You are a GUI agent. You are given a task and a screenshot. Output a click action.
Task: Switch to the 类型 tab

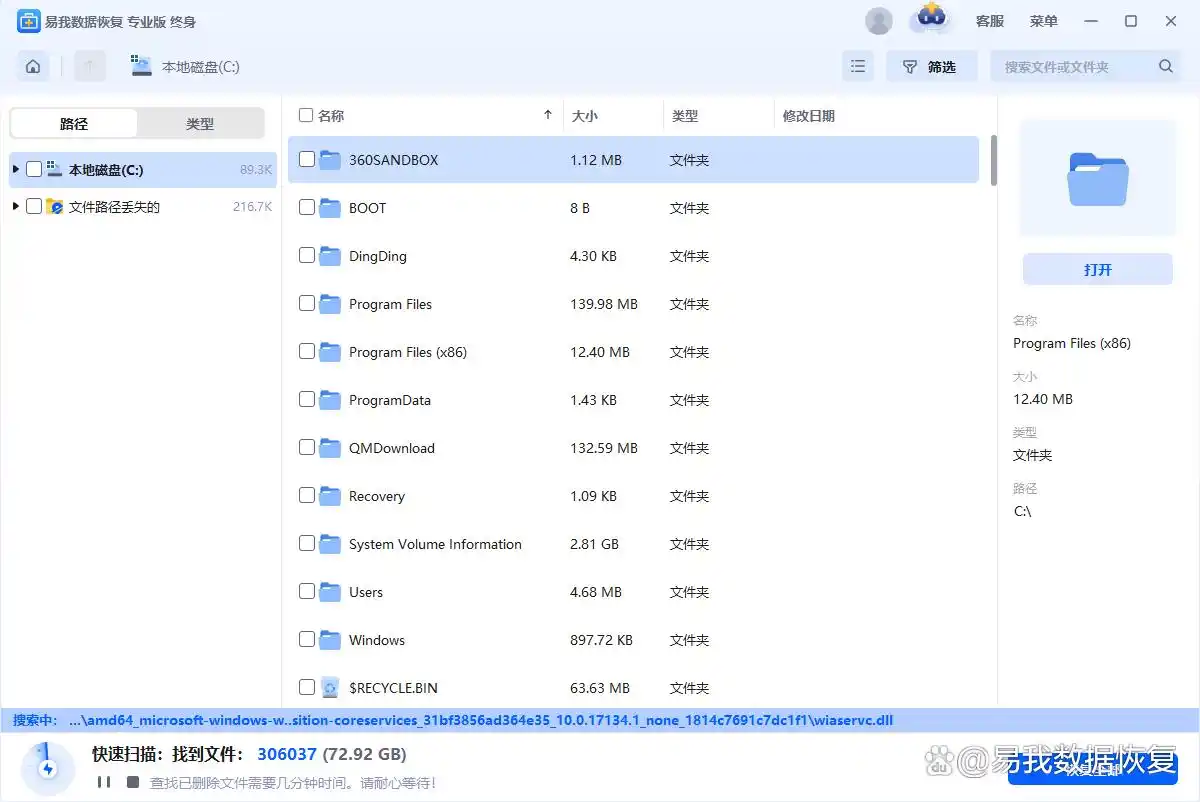tap(199, 123)
